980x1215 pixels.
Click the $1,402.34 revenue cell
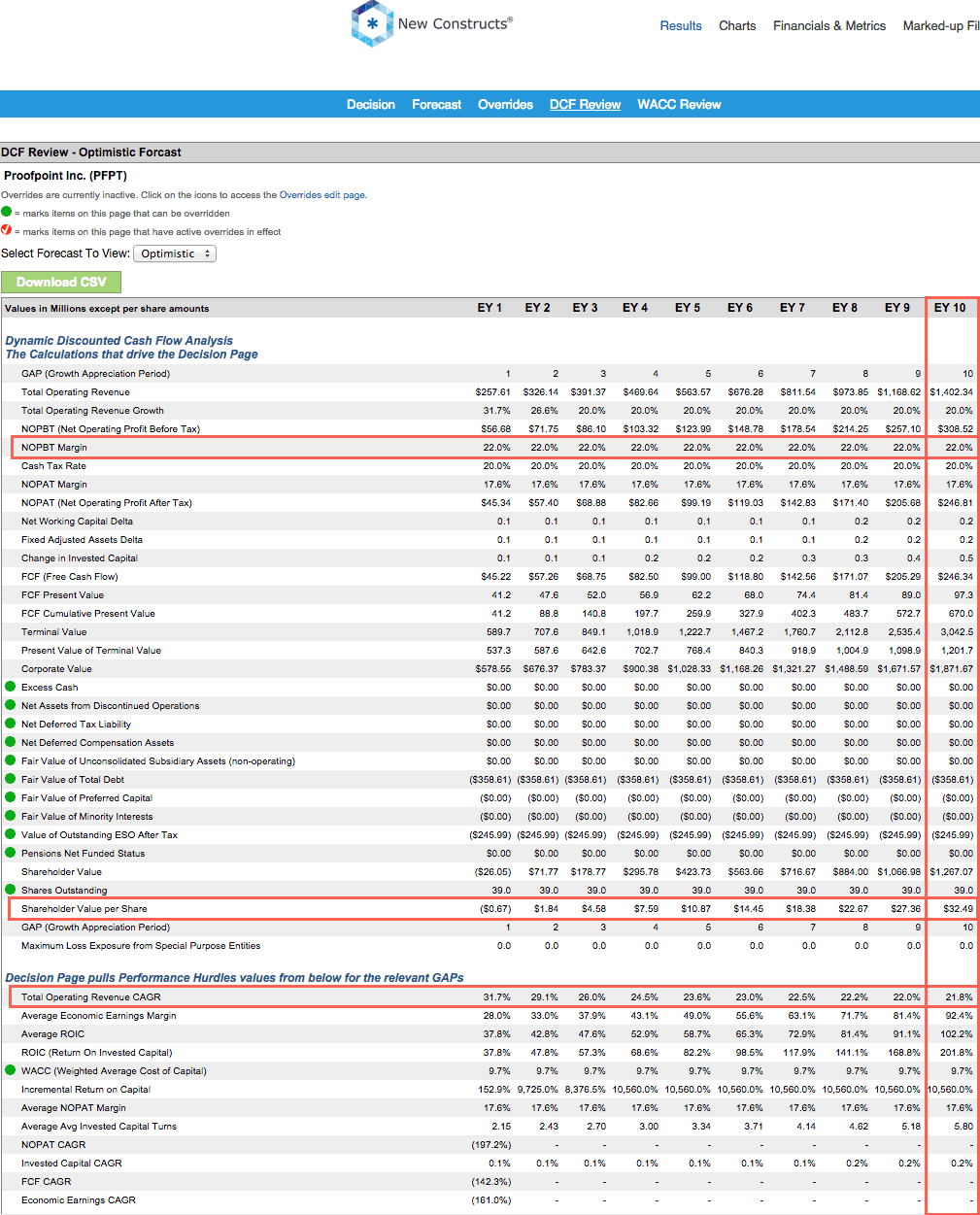pos(951,392)
